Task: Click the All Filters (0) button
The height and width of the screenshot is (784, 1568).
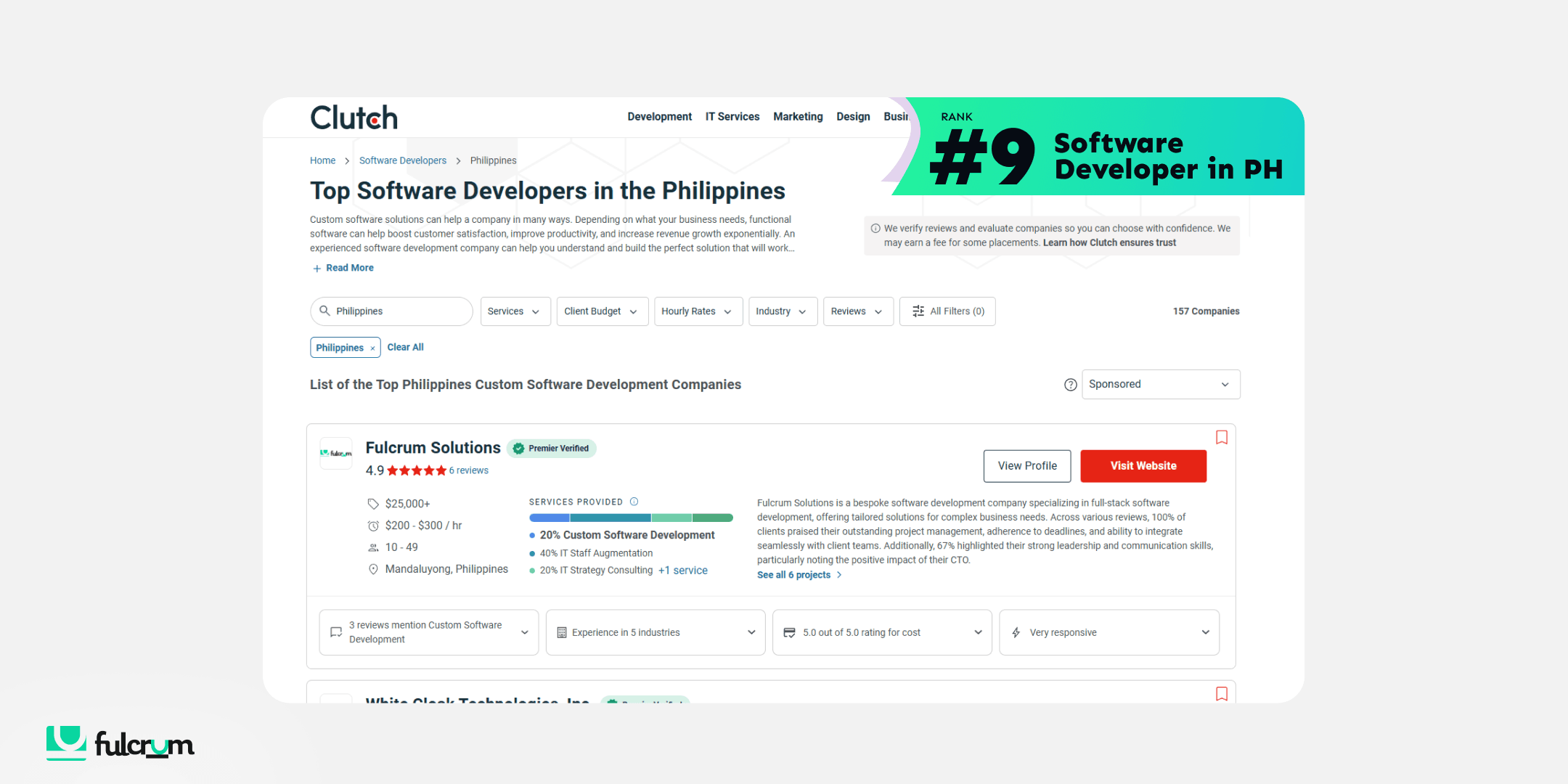Action: coord(947,311)
